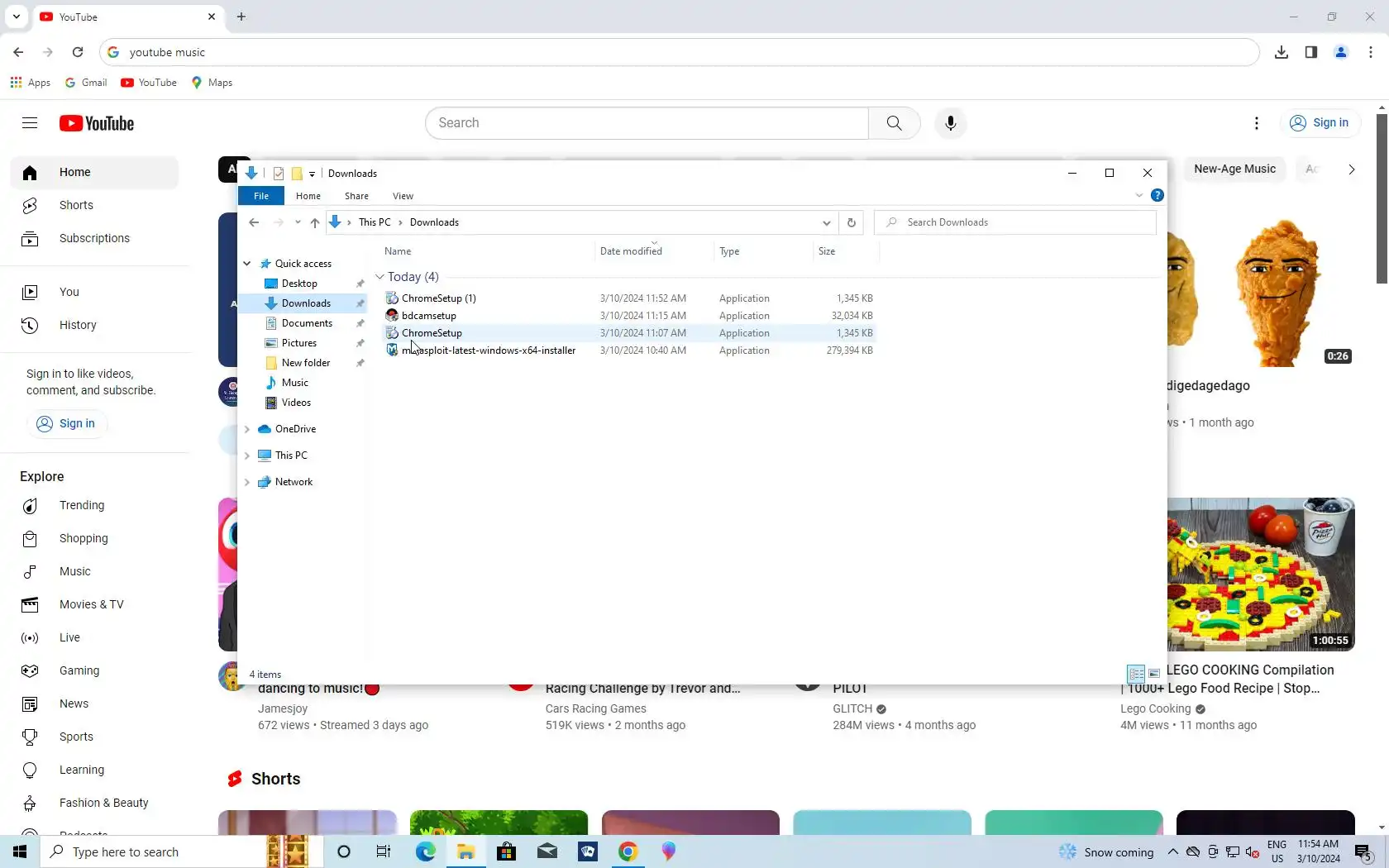This screenshot has height=868, width=1389.
Task: Click Sign in button in sidebar
Action: pyautogui.click(x=66, y=423)
